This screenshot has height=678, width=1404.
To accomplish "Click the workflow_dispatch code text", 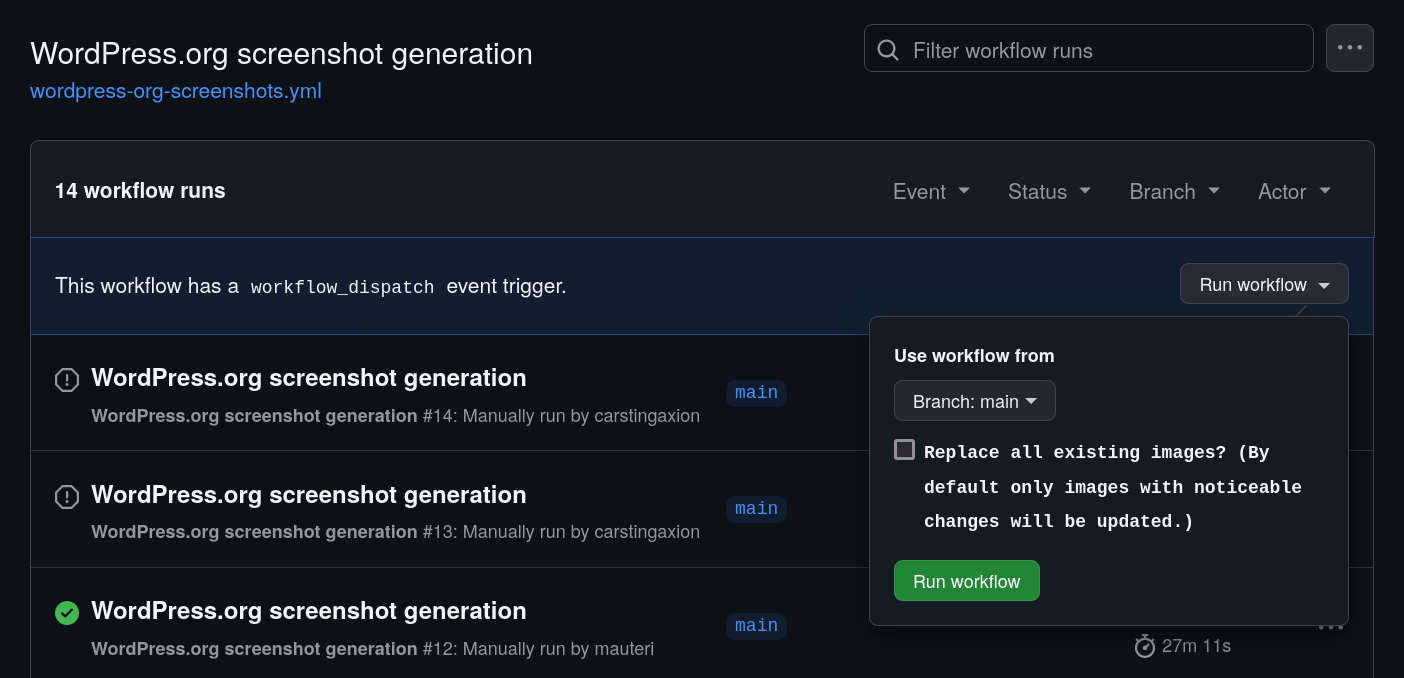I will (x=343, y=287).
